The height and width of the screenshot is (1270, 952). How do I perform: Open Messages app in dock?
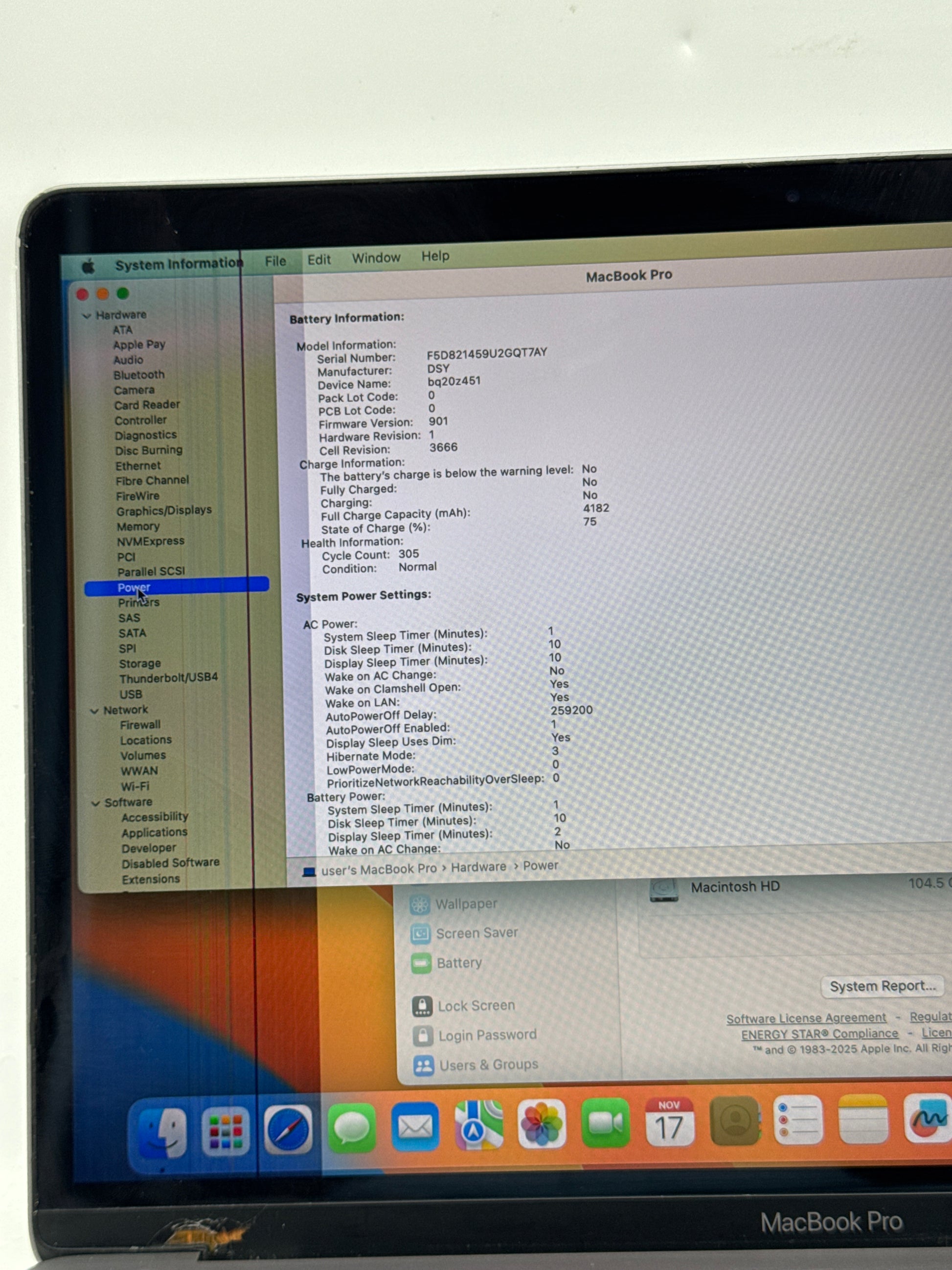tap(351, 1127)
